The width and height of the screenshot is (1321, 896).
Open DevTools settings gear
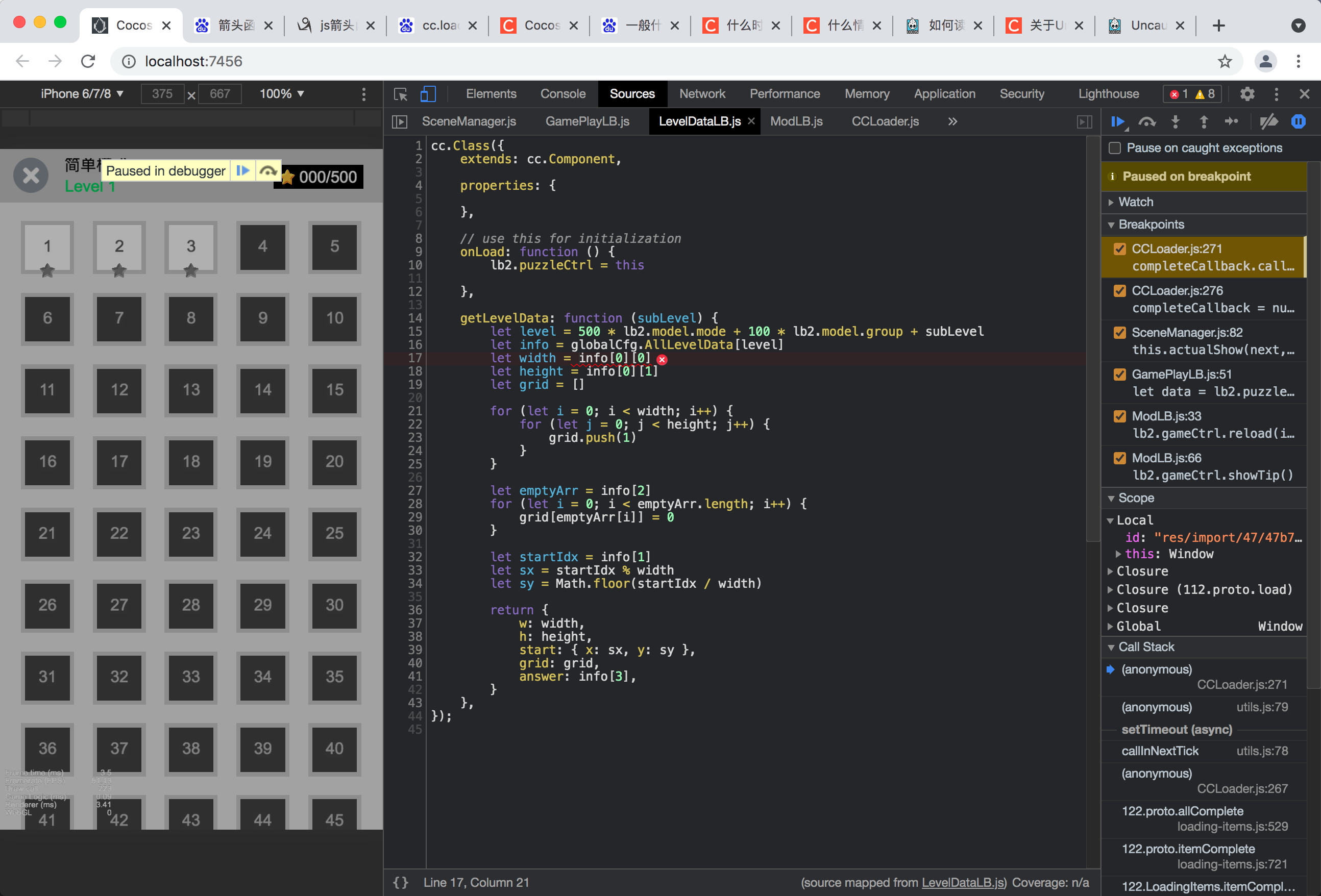tap(1247, 94)
